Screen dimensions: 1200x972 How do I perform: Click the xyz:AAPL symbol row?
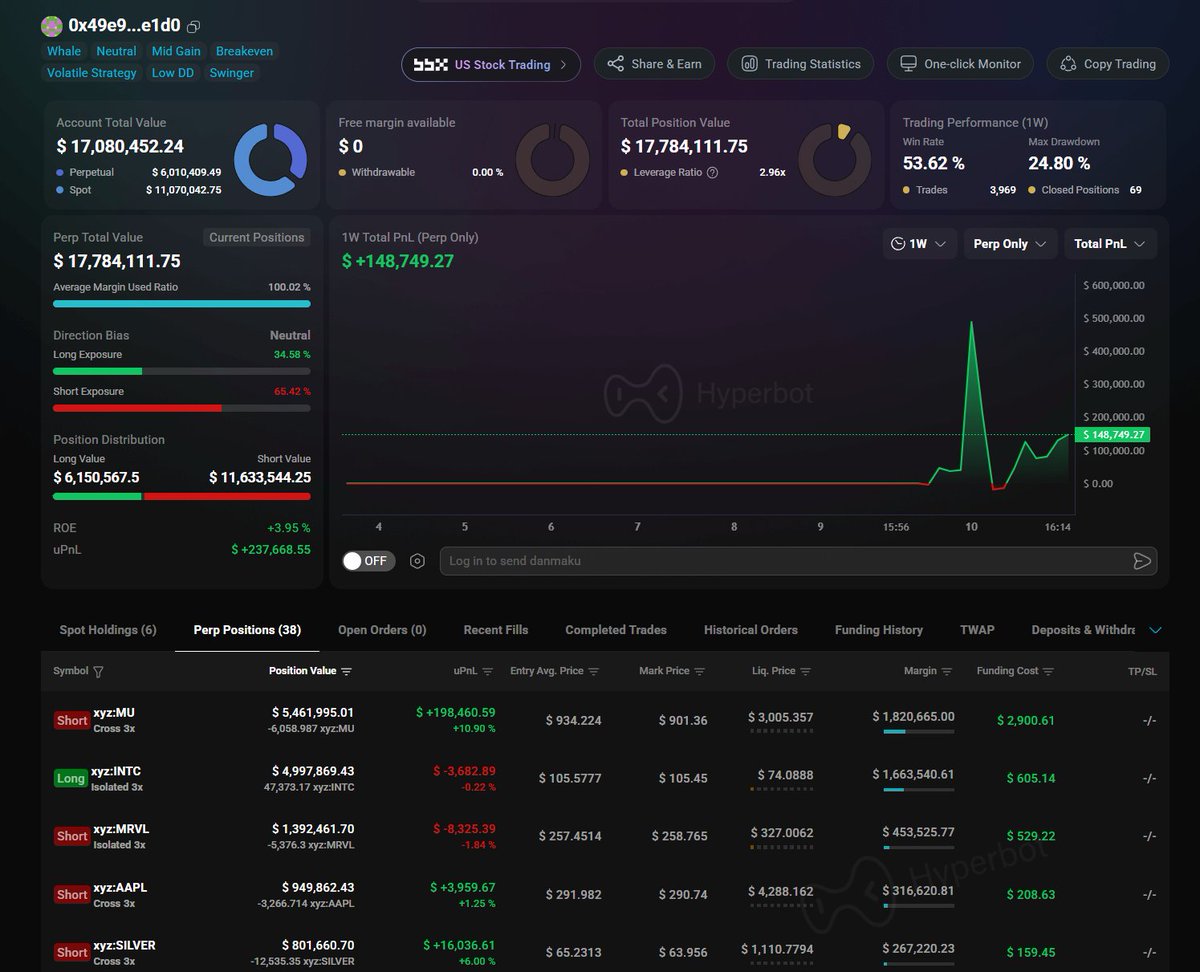(605, 894)
